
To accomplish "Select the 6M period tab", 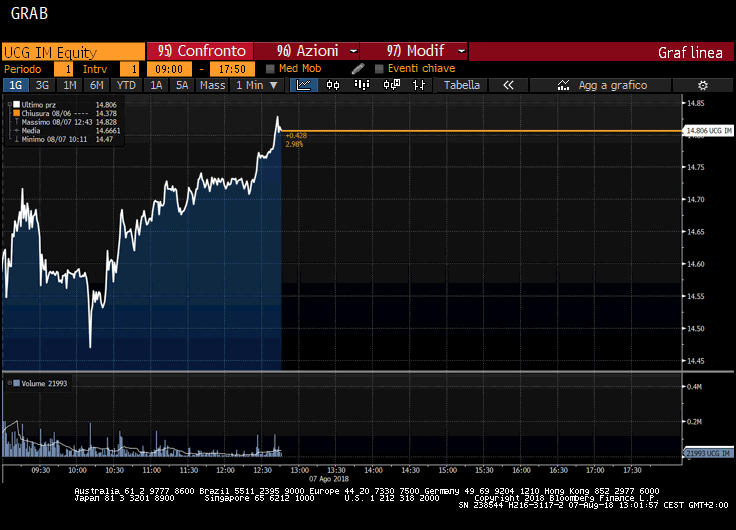I will tap(97, 85).
